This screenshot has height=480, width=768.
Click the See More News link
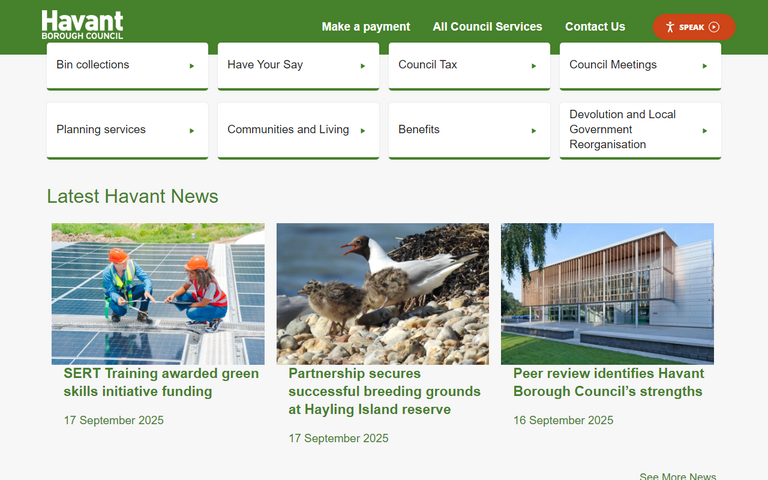pos(677,476)
